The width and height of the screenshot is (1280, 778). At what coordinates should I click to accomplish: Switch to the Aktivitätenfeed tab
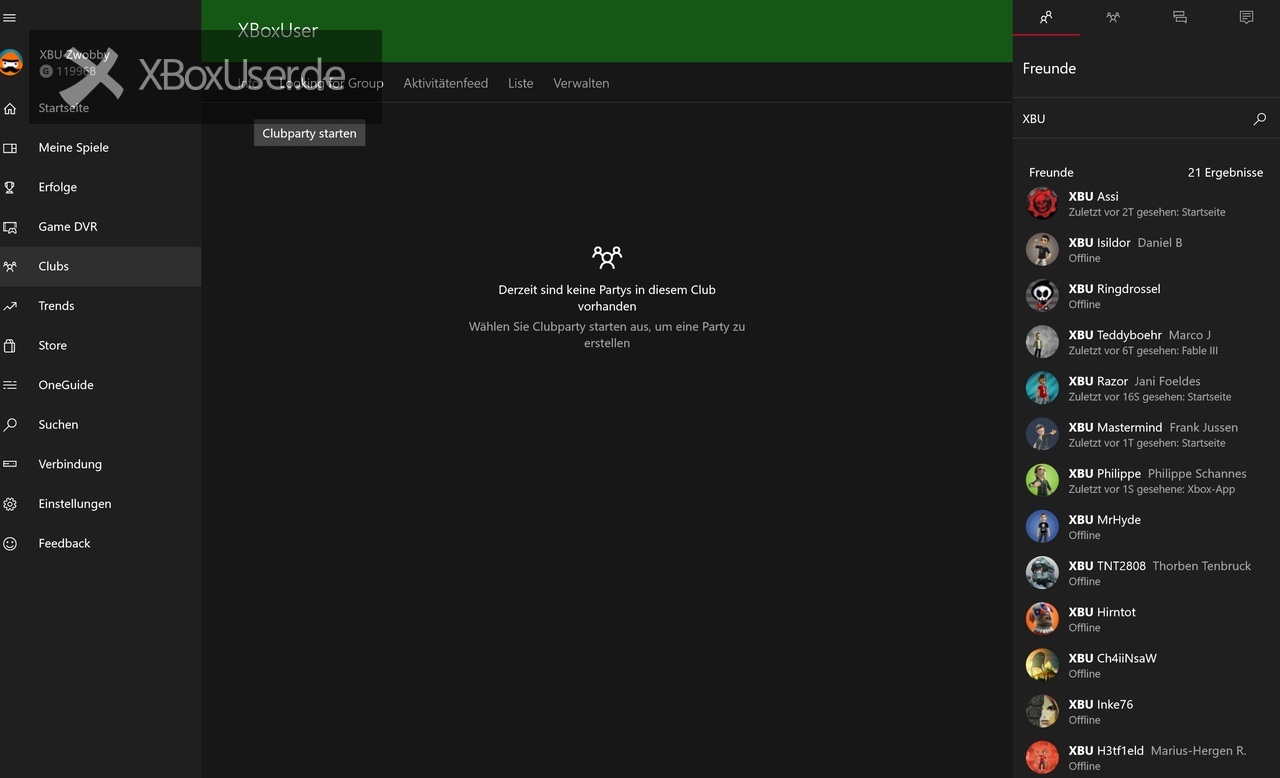[446, 83]
